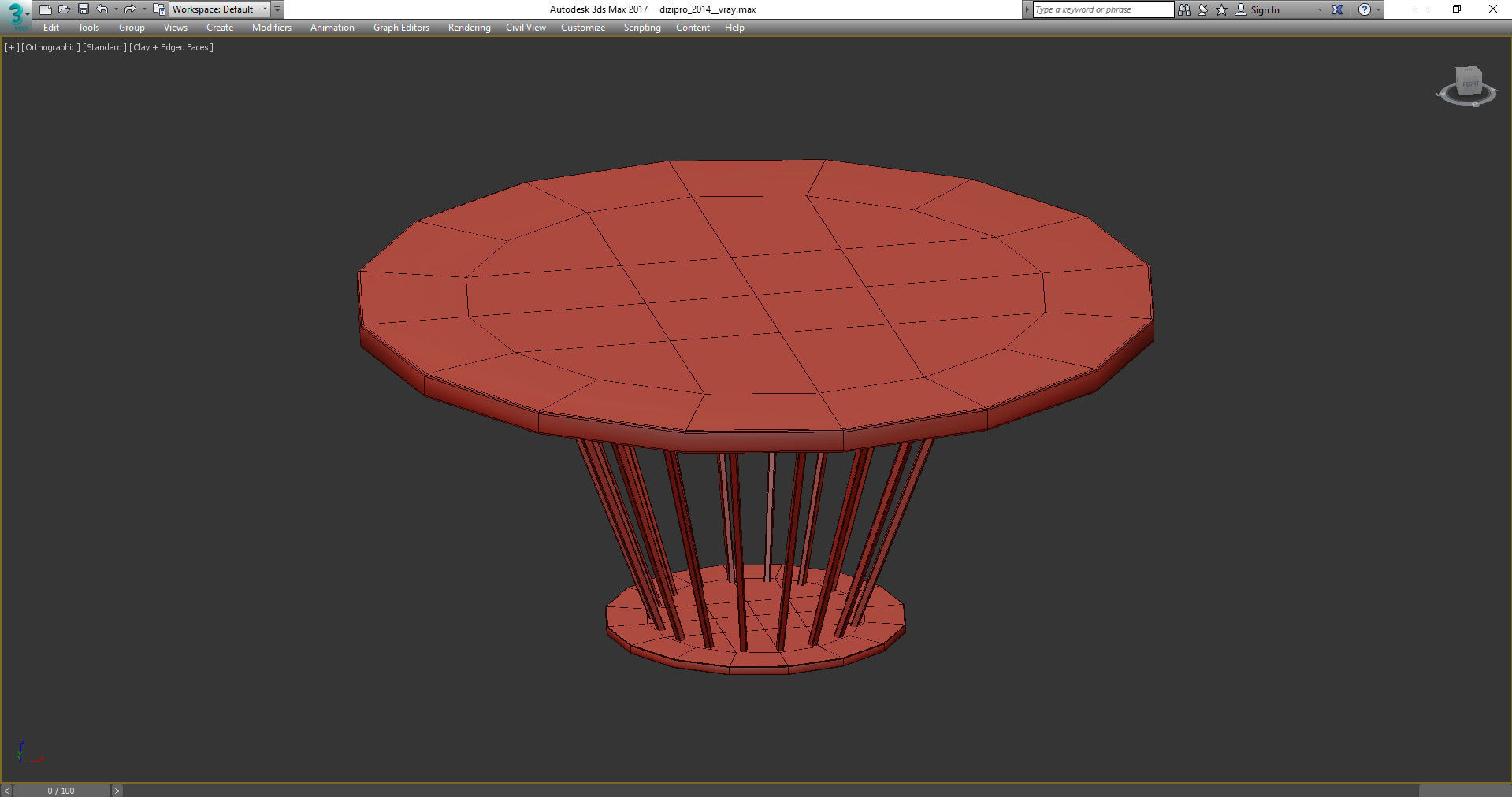Open the Group menu

(x=132, y=28)
